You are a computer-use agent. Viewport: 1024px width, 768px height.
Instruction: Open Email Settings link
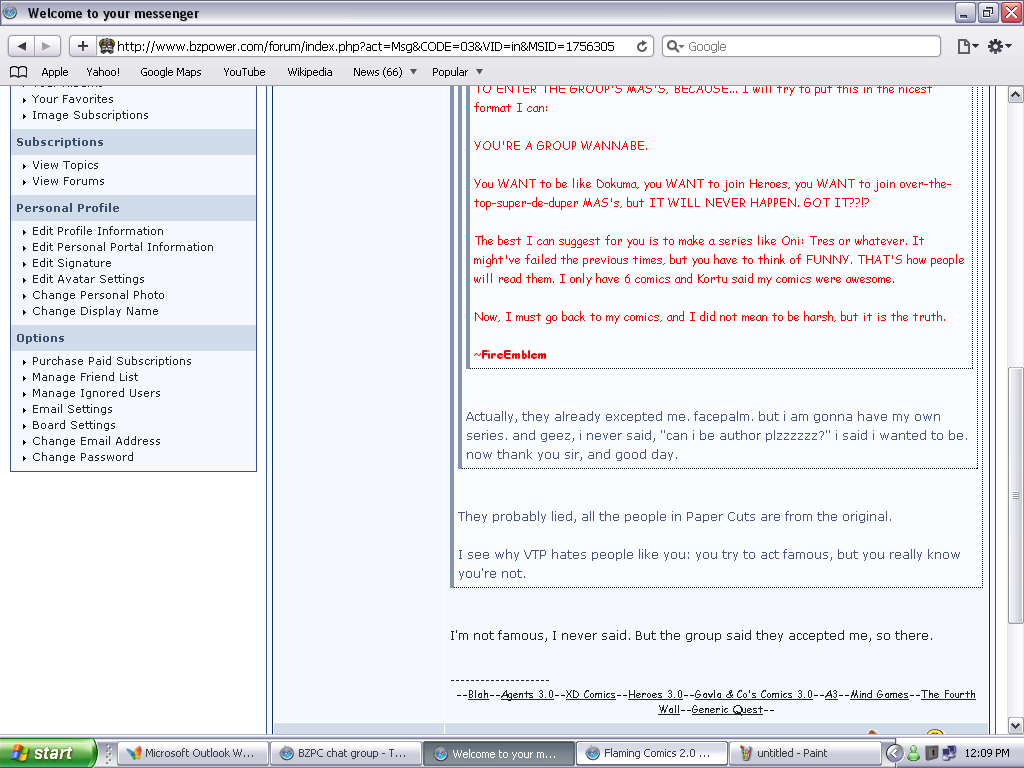point(72,409)
